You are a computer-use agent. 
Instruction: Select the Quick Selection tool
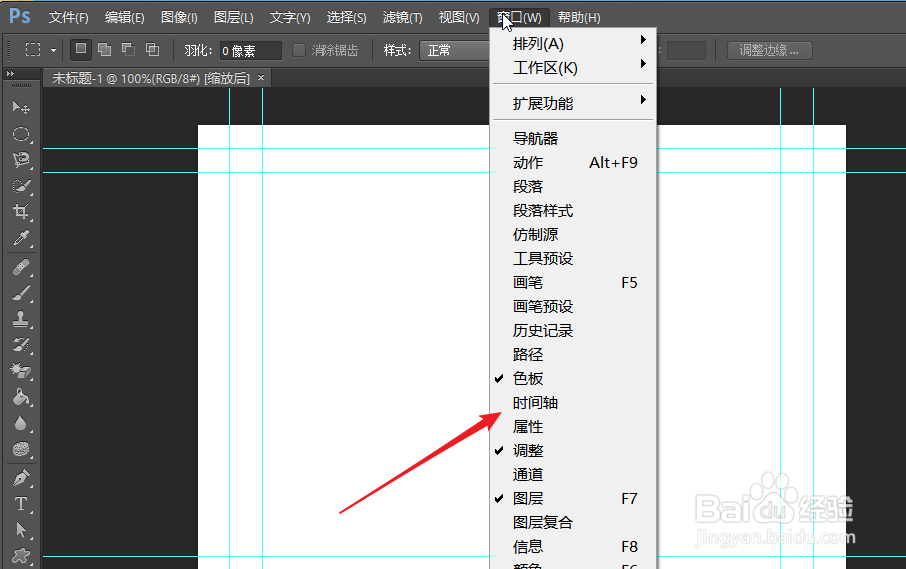tap(21, 185)
